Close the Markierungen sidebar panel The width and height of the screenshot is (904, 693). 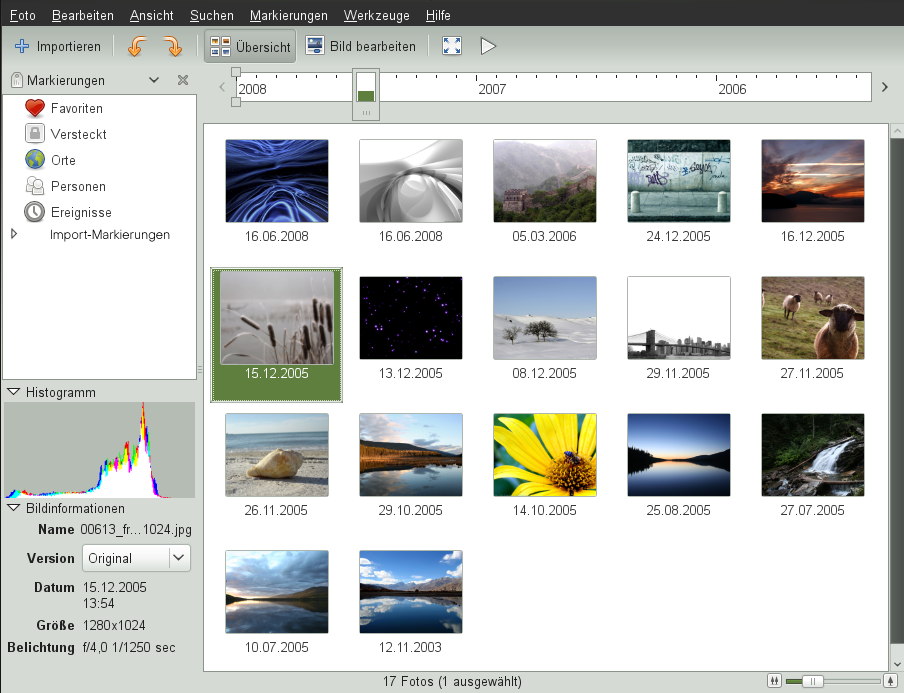click(183, 80)
